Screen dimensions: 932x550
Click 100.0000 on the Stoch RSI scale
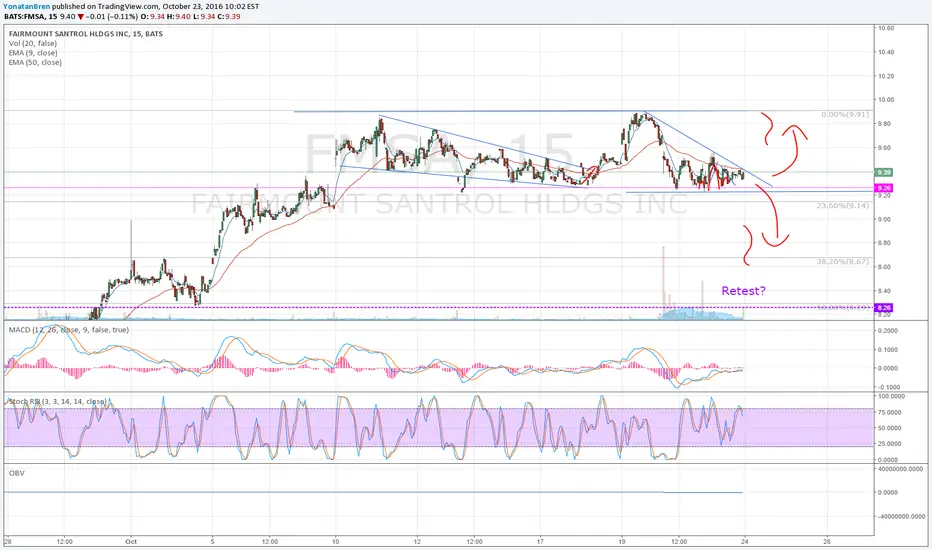coord(892,396)
